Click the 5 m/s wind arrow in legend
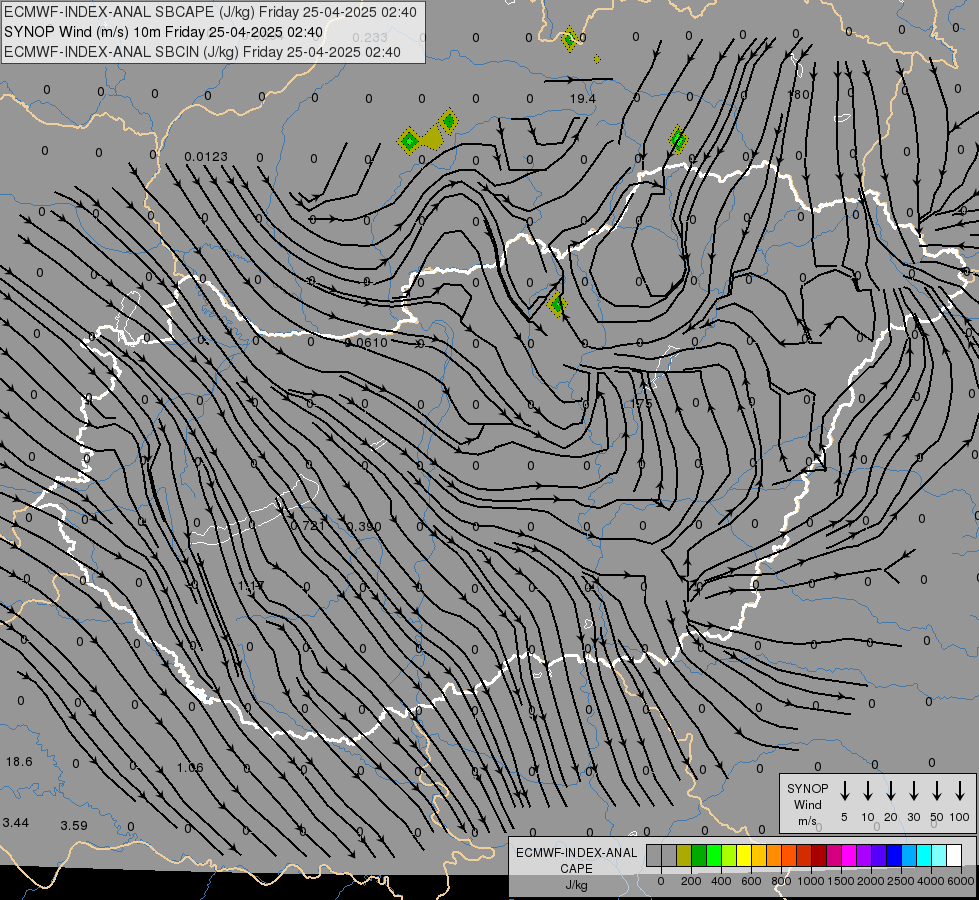The image size is (979, 900). 845,791
